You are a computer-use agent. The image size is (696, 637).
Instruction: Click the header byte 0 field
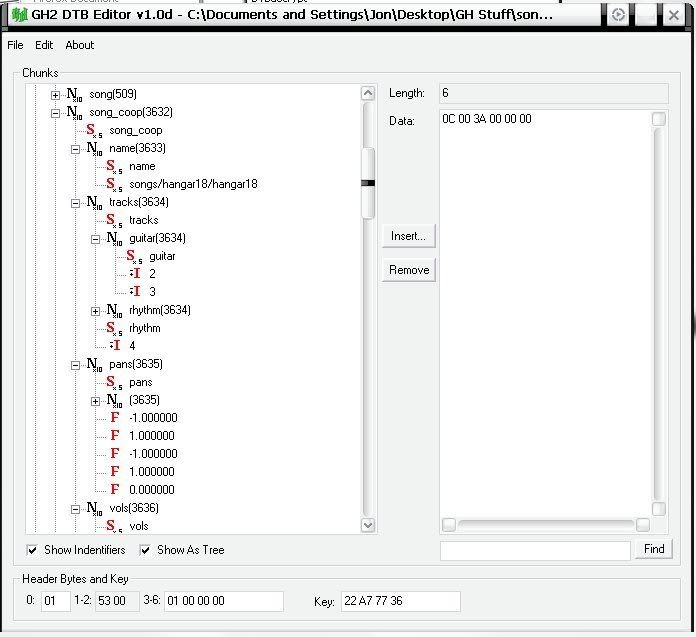click(x=55, y=601)
